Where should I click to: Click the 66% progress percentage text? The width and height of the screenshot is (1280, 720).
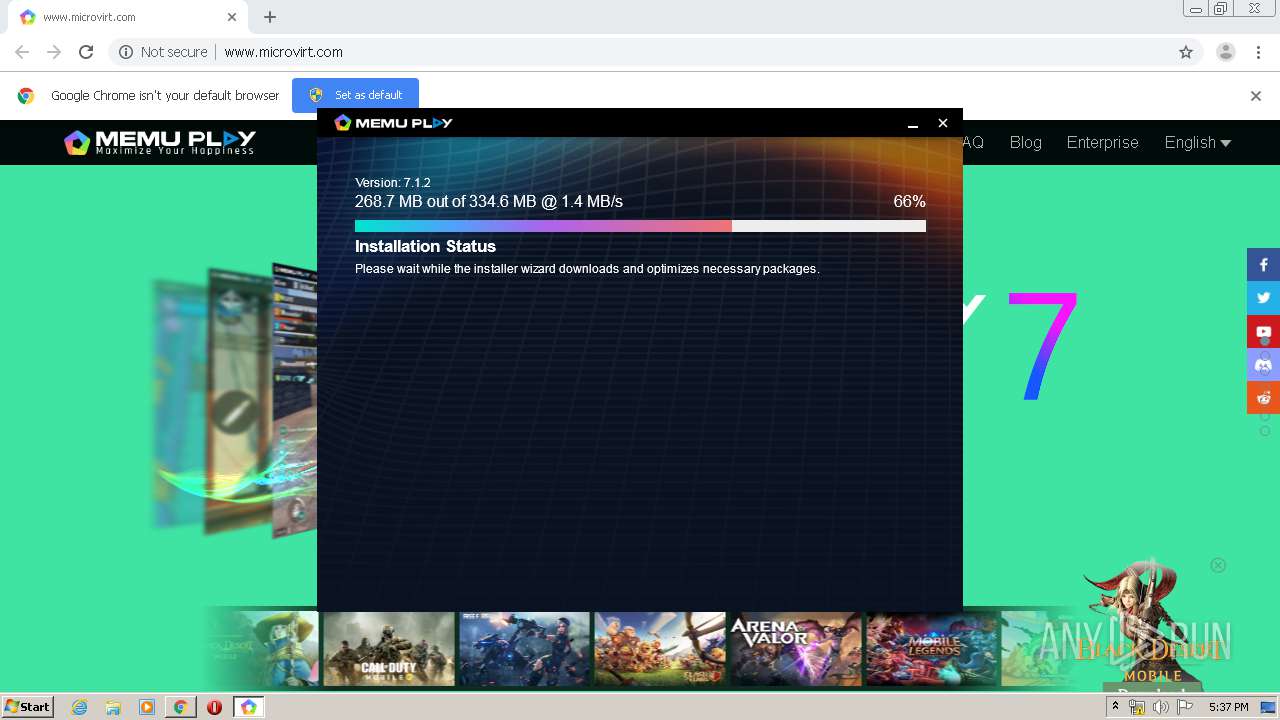click(909, 202)
